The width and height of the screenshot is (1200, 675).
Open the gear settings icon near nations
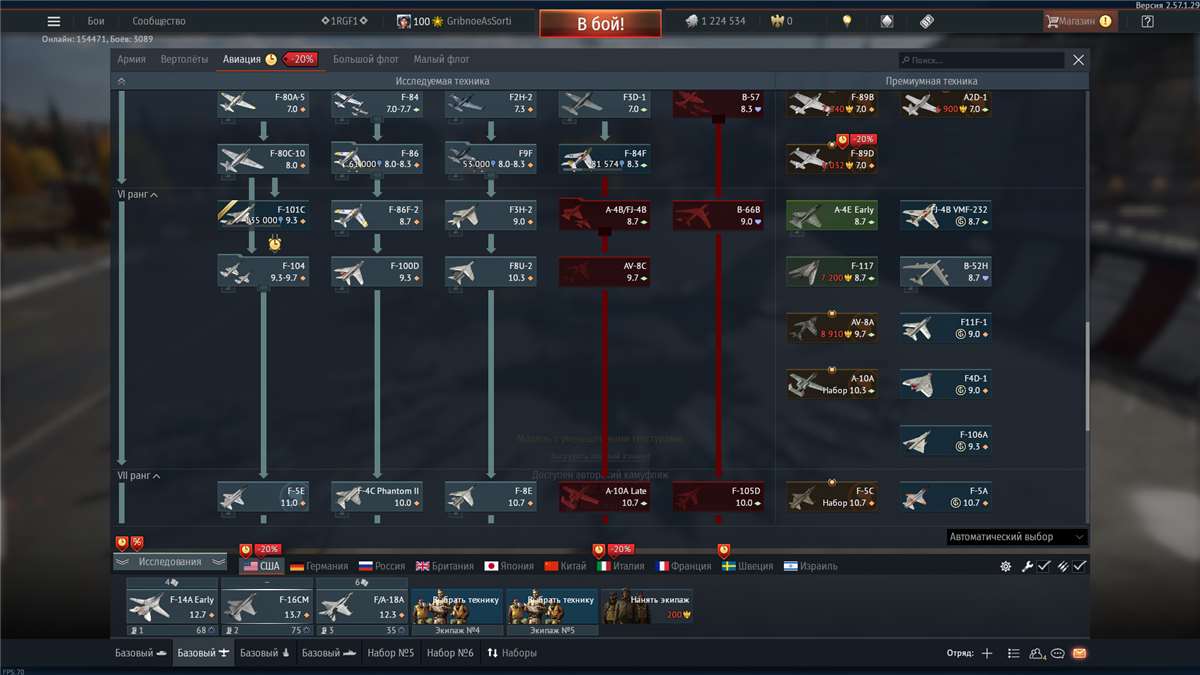(1005, 566)
